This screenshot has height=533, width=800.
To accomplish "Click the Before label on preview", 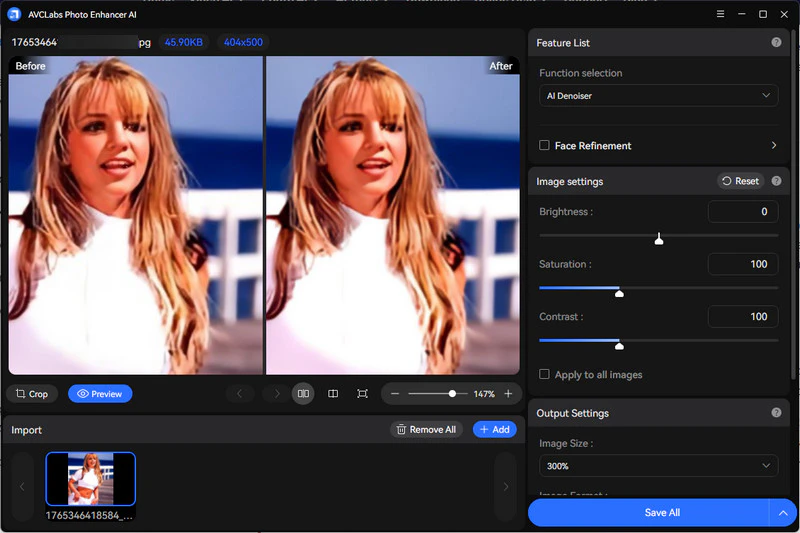I will point(30,66).
